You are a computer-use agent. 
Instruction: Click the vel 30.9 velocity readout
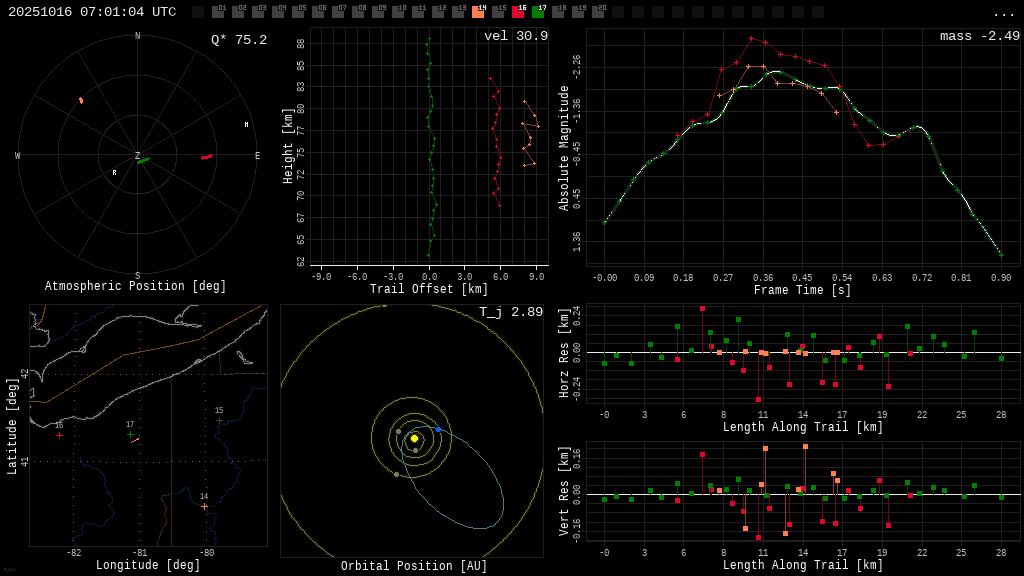point(515,36)
